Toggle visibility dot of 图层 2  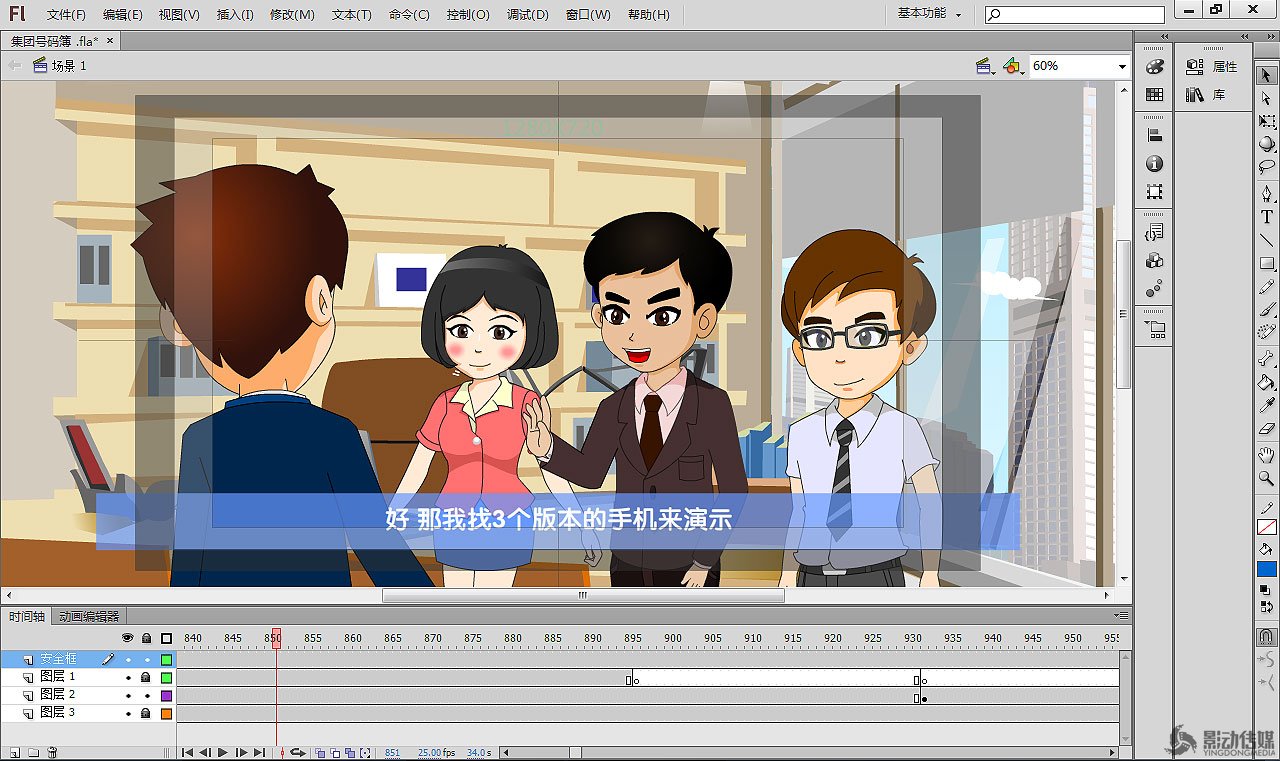click(x=128, y=695)
